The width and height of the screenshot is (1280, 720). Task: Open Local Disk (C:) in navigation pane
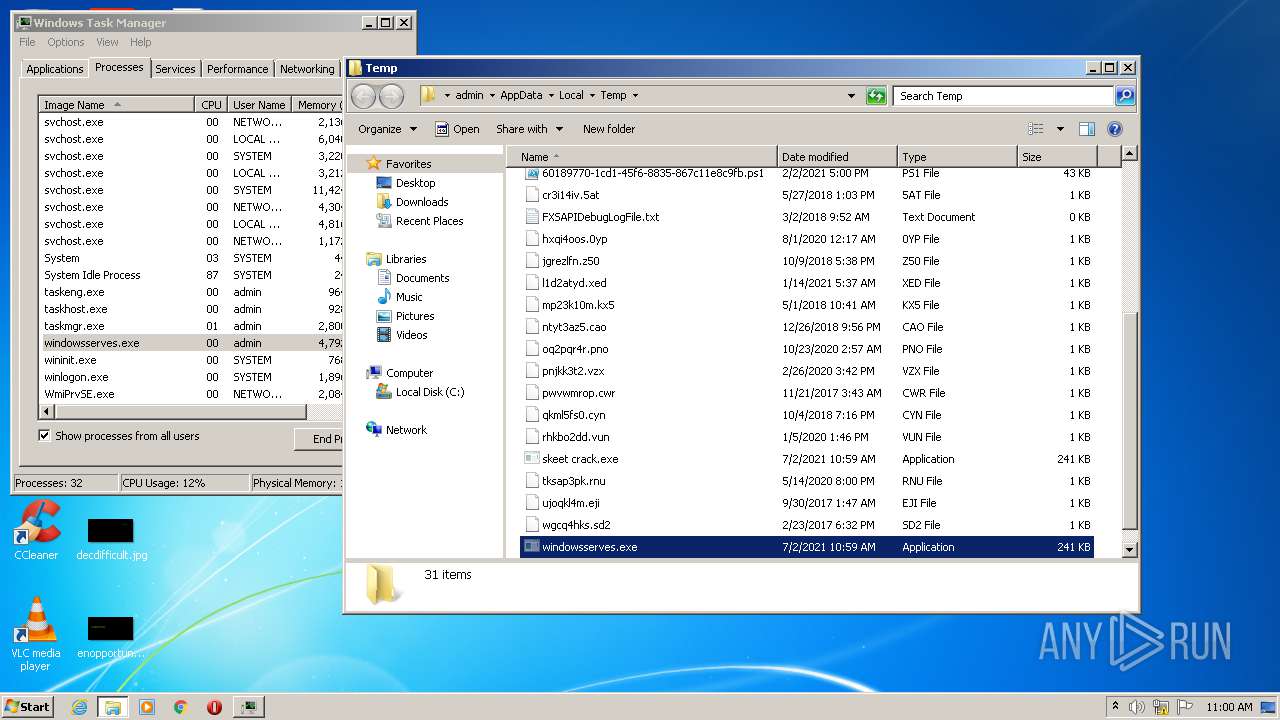[430, 392]
